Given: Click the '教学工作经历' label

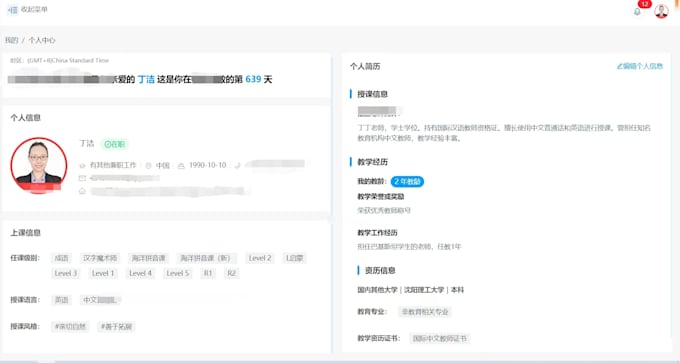Looking at the screenshot, I should 377,233.
